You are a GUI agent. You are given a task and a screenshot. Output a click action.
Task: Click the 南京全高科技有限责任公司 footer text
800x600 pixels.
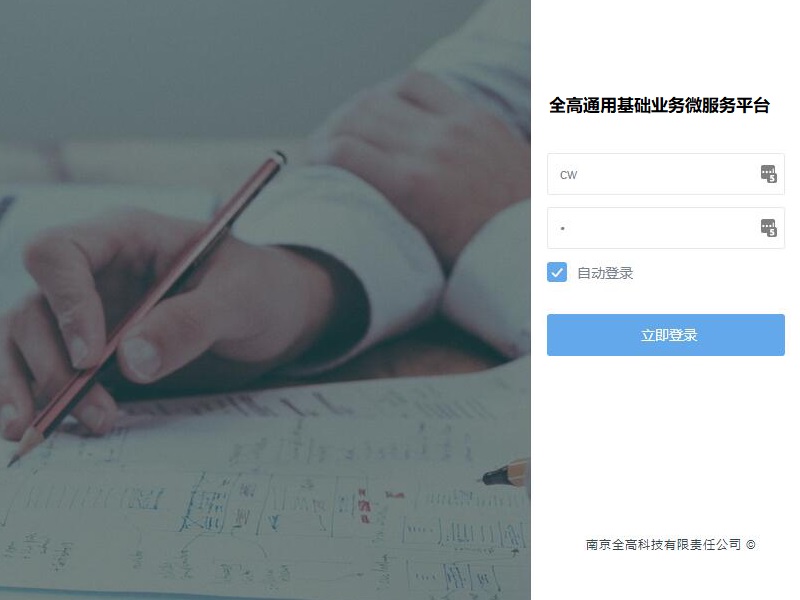coord(663,544)
